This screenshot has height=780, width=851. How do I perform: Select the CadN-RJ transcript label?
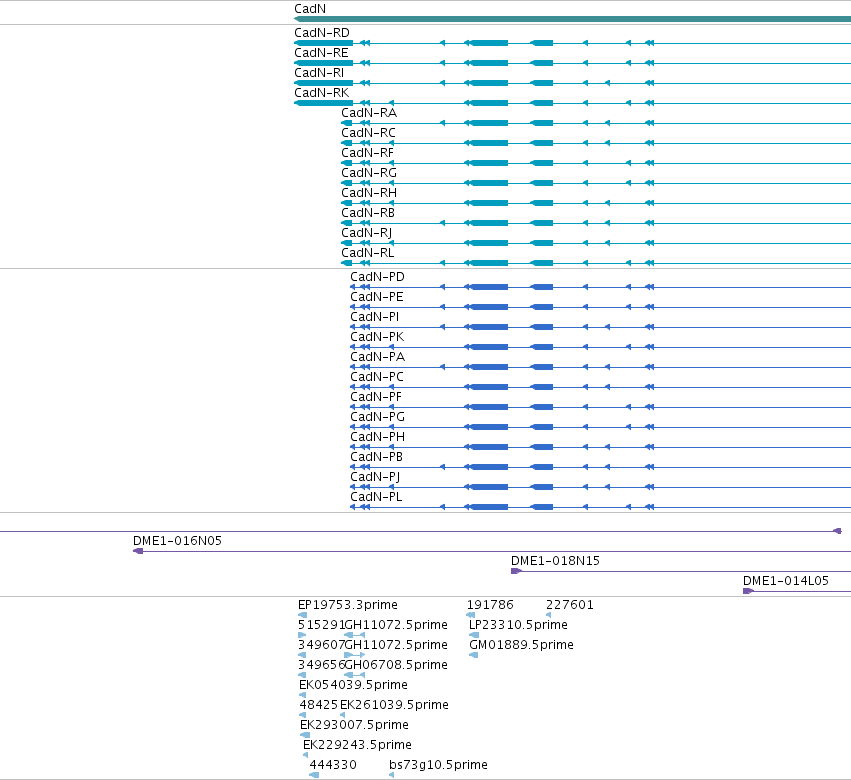367,233
